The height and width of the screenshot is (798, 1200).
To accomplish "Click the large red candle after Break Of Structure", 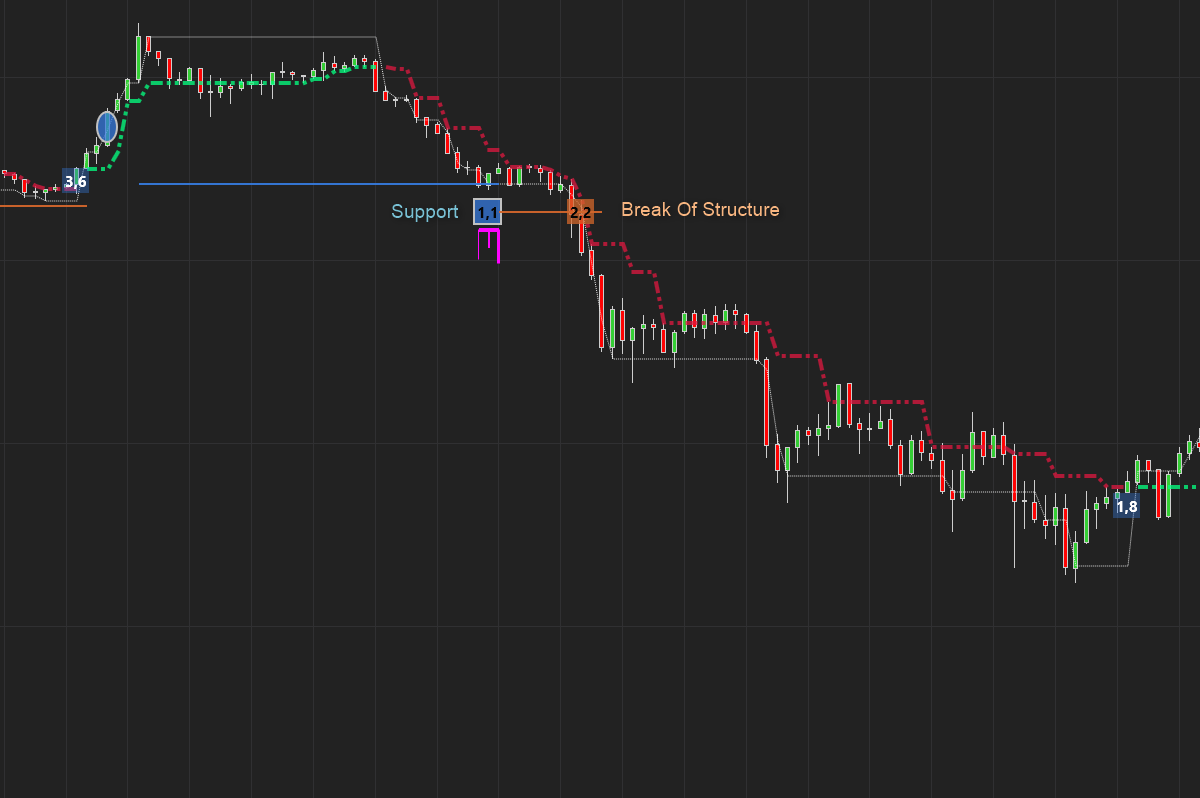I will pyautogui.click(x=602, y=310).
